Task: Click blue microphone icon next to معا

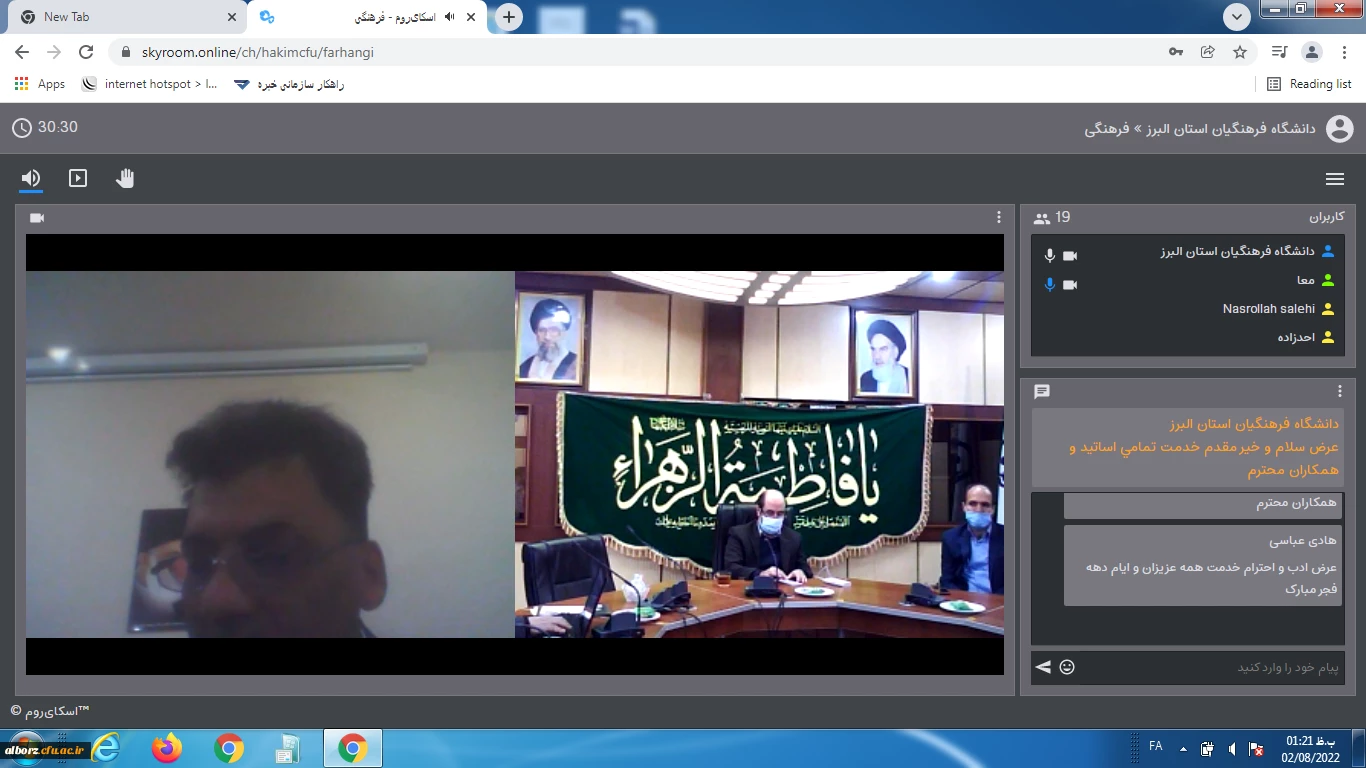Action: pos(1049,285)
